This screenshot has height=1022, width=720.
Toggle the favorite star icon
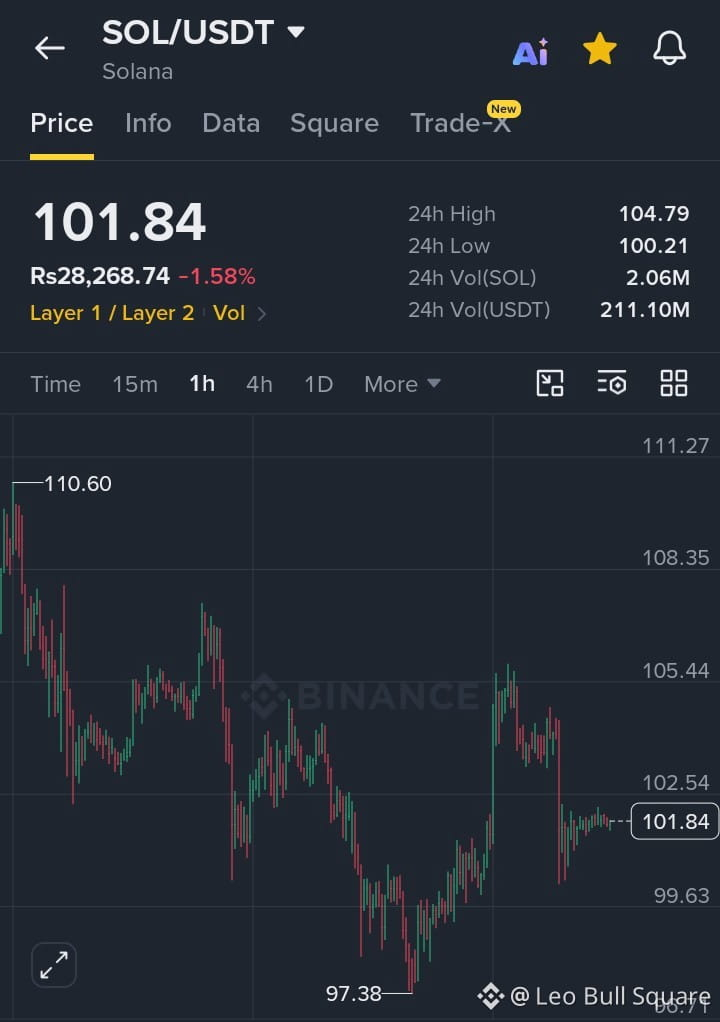click(x=599, y=49)
